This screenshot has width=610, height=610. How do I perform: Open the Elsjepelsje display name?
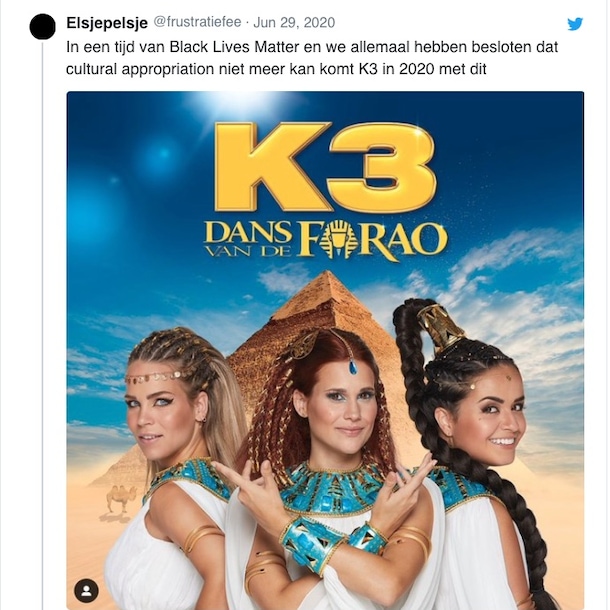click(x=107, y=23)
